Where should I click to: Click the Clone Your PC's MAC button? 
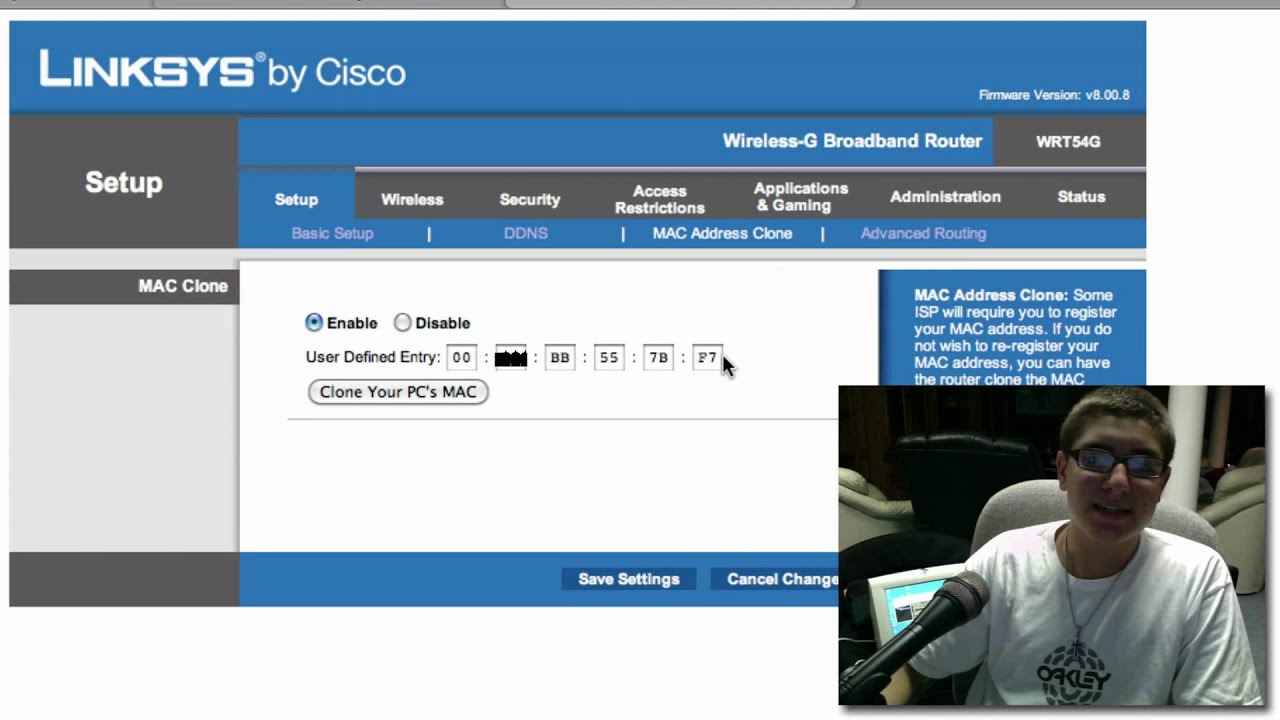(x=398, y=392)
